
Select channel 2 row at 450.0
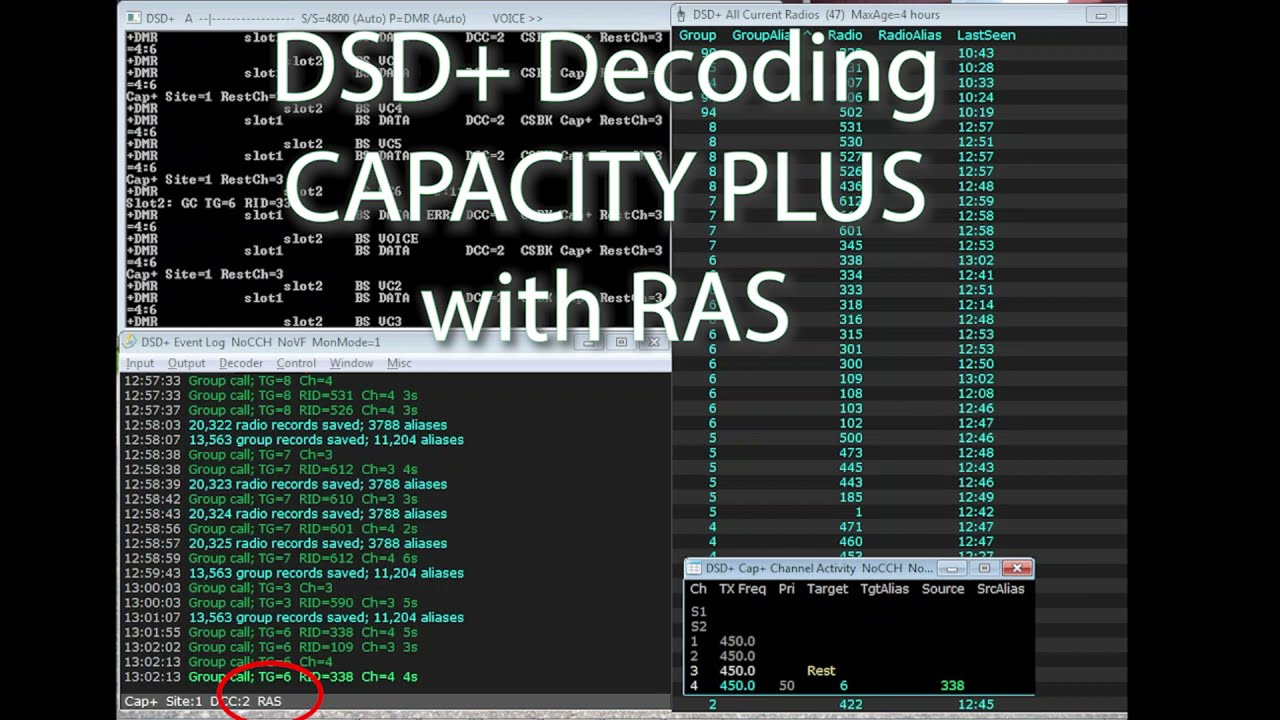860,656
